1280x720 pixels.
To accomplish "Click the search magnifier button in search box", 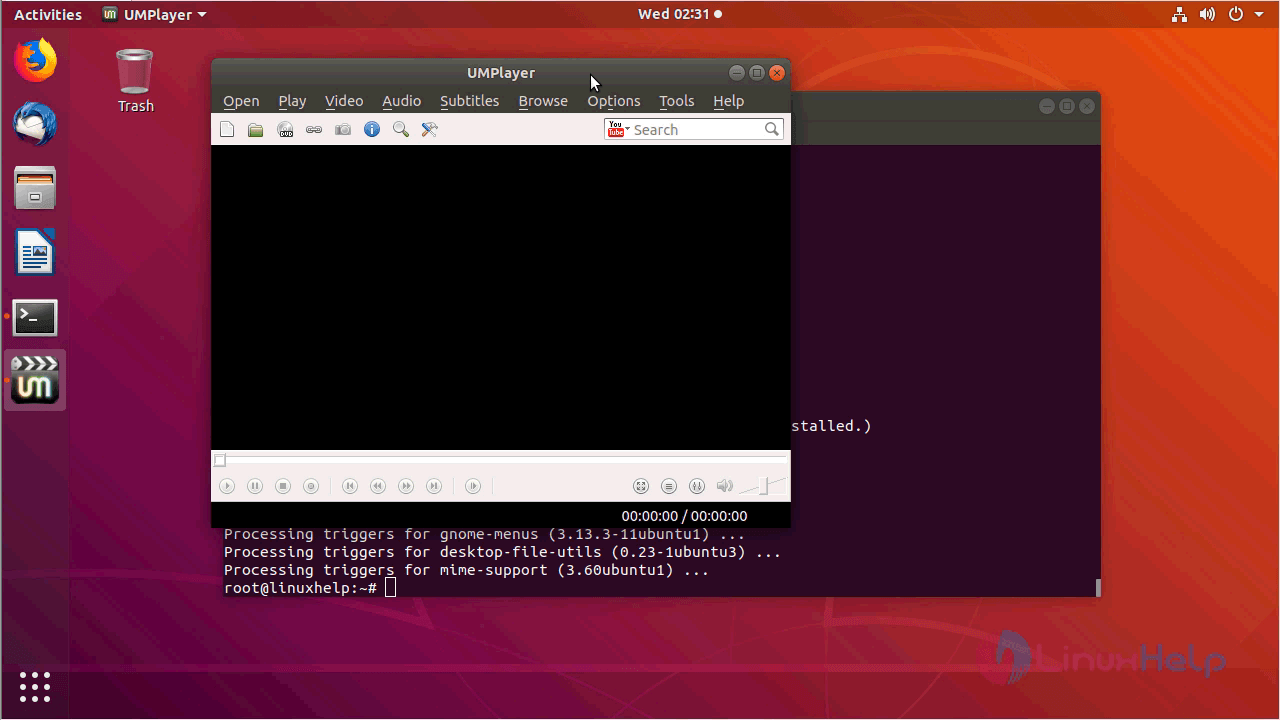I will 772,129.
